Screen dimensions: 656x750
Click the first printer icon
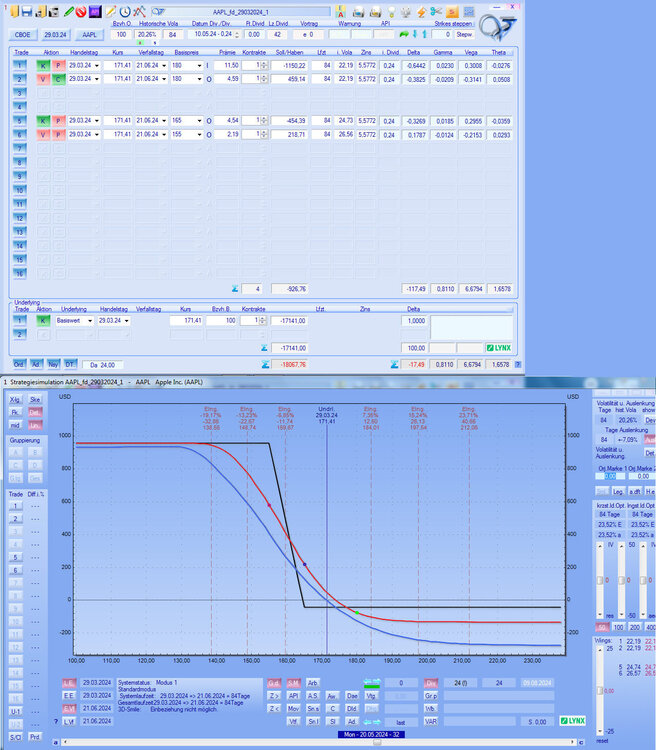point(358,12)
